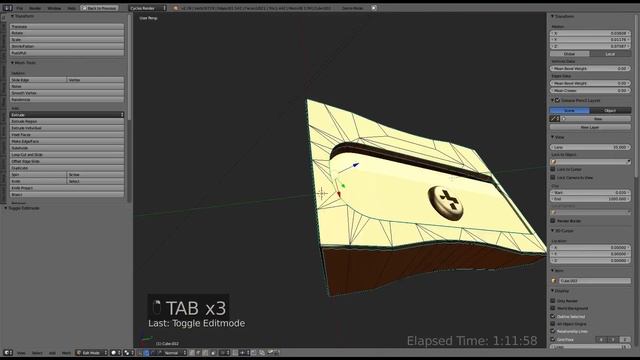
Task: Open the snap element type icon
Action: tap(244, 353)
